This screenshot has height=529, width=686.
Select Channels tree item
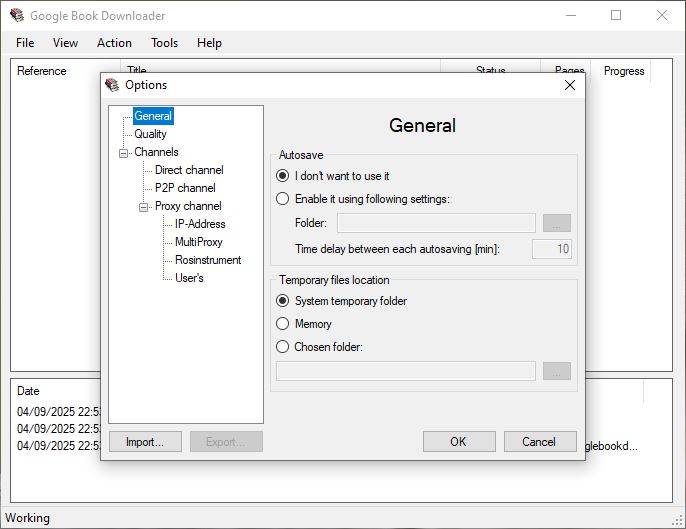click(156, 152)
